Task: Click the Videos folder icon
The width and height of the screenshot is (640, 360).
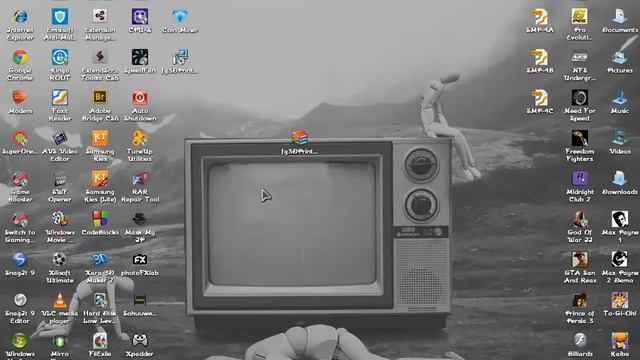Action: click(x=620, y=138)
